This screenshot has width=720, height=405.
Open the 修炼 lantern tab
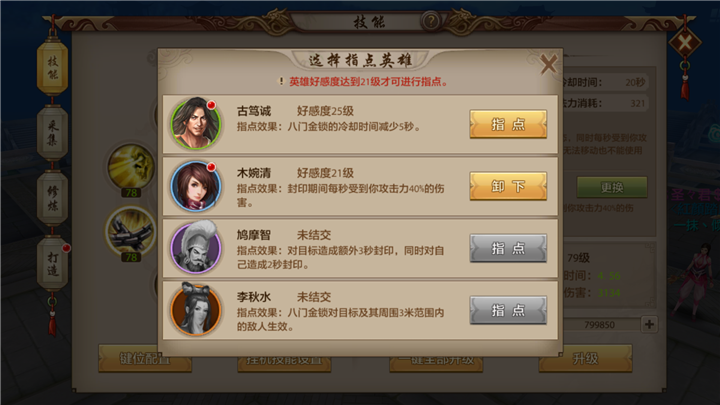click(x=52, y=198)
